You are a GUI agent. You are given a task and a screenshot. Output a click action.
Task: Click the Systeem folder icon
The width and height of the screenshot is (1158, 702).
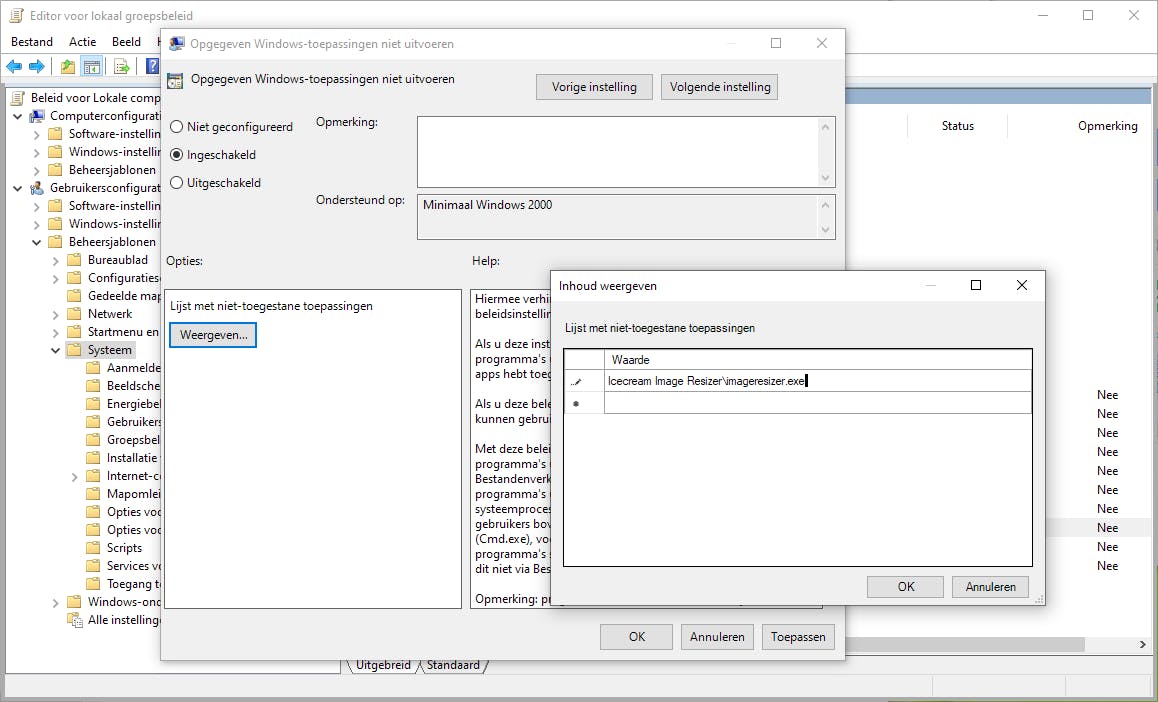(74, 350)
